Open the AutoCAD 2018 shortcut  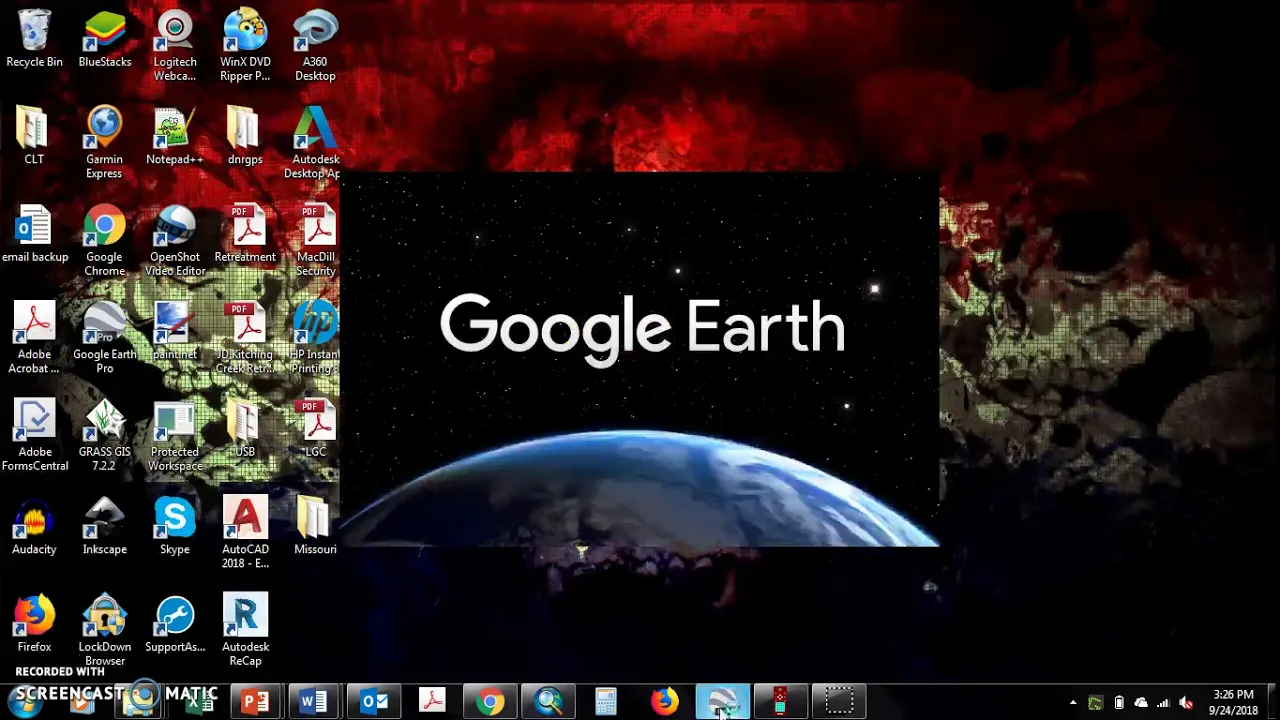[x=245, y=533]
